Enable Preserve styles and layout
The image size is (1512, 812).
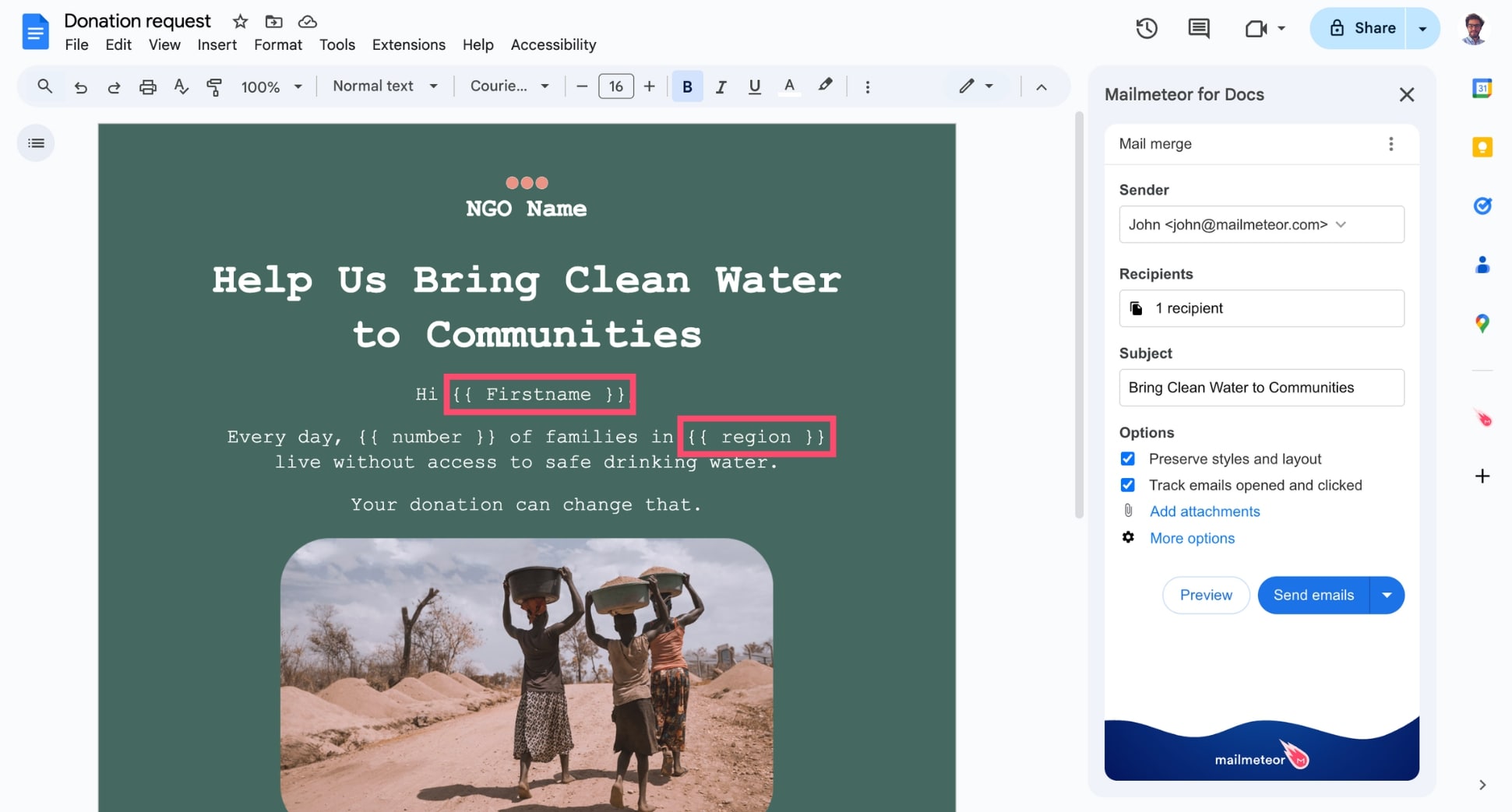pyautogui.click(x=1127, y=459)
